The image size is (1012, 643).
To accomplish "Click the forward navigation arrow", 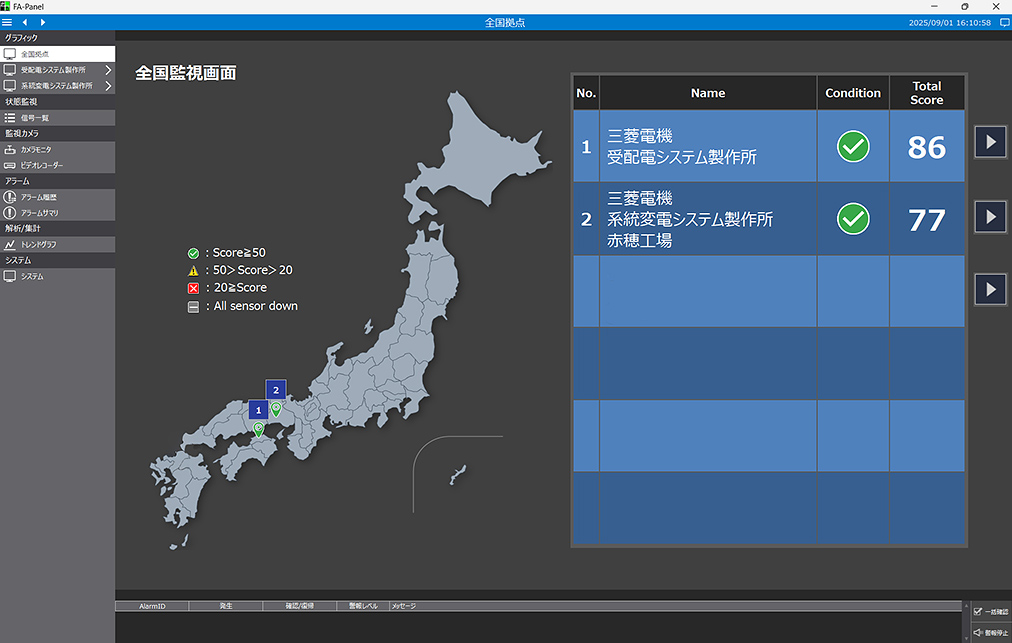I will (42, 22).
